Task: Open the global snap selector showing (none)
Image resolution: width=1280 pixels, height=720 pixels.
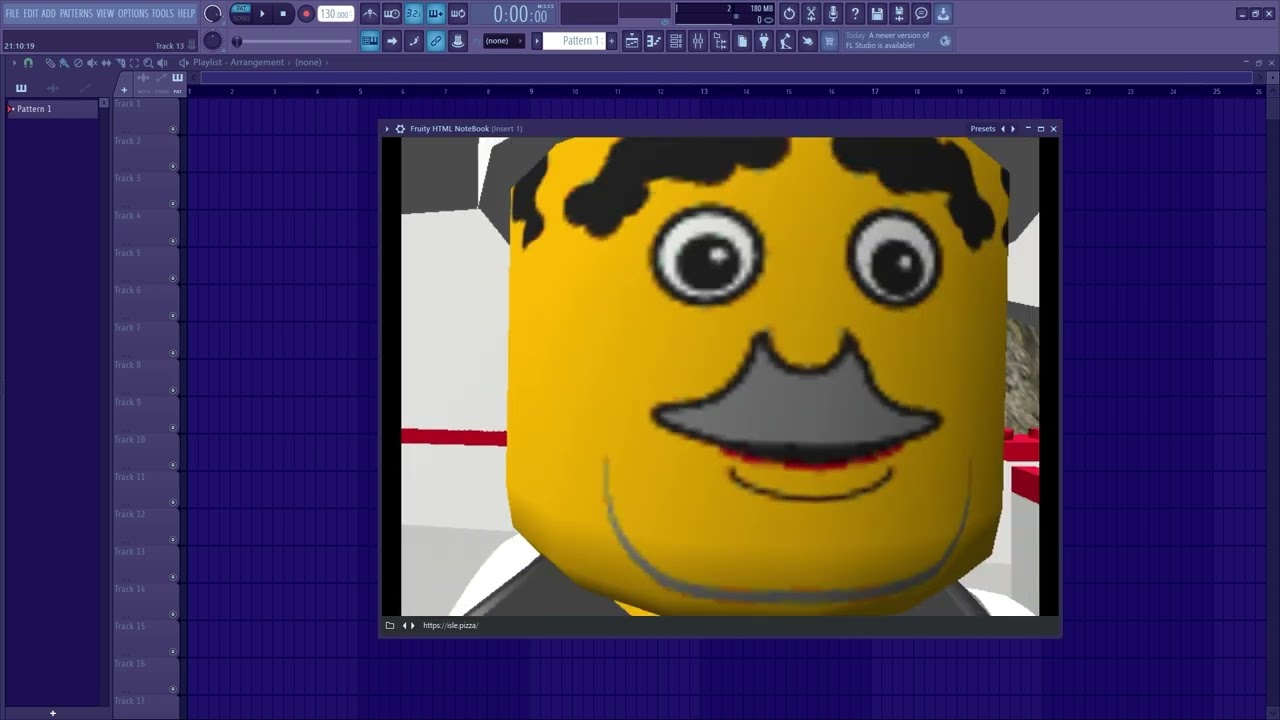Action: 503,41
